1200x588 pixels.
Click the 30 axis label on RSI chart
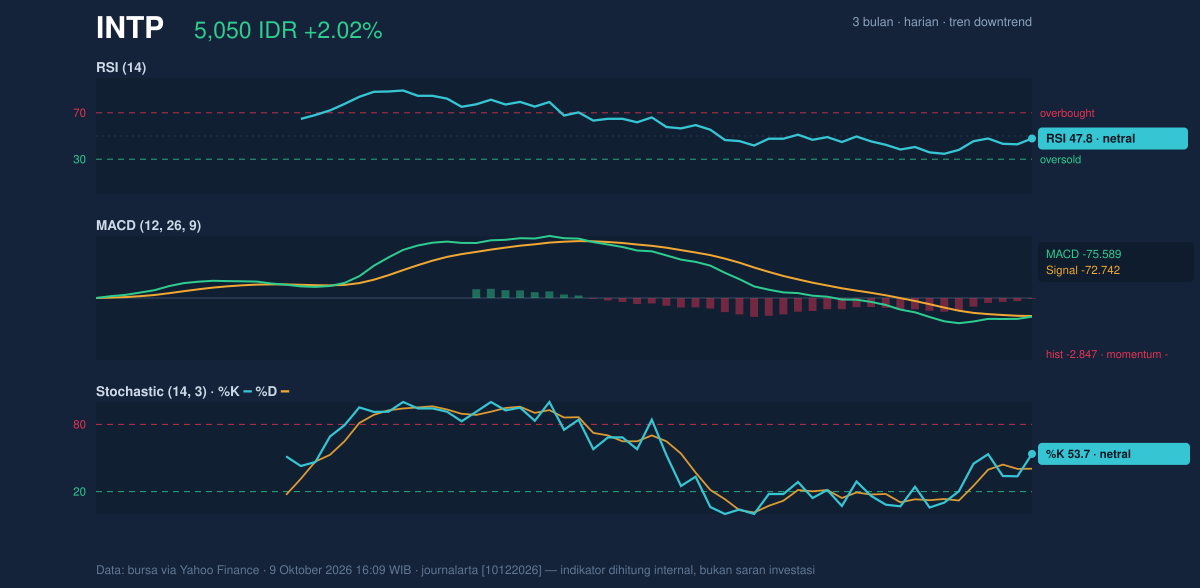pyautogui.click(x=79, y=160)
